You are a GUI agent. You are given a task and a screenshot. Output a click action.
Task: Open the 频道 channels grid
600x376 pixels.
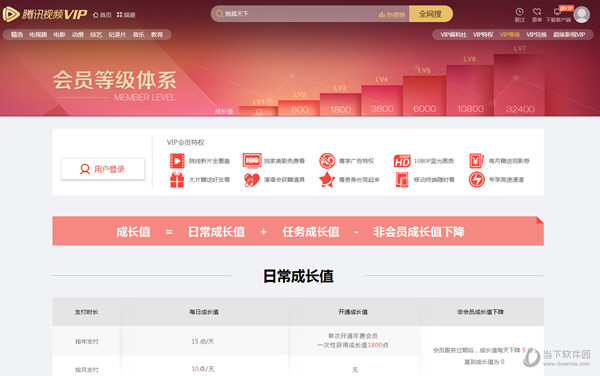click(126, 15)
